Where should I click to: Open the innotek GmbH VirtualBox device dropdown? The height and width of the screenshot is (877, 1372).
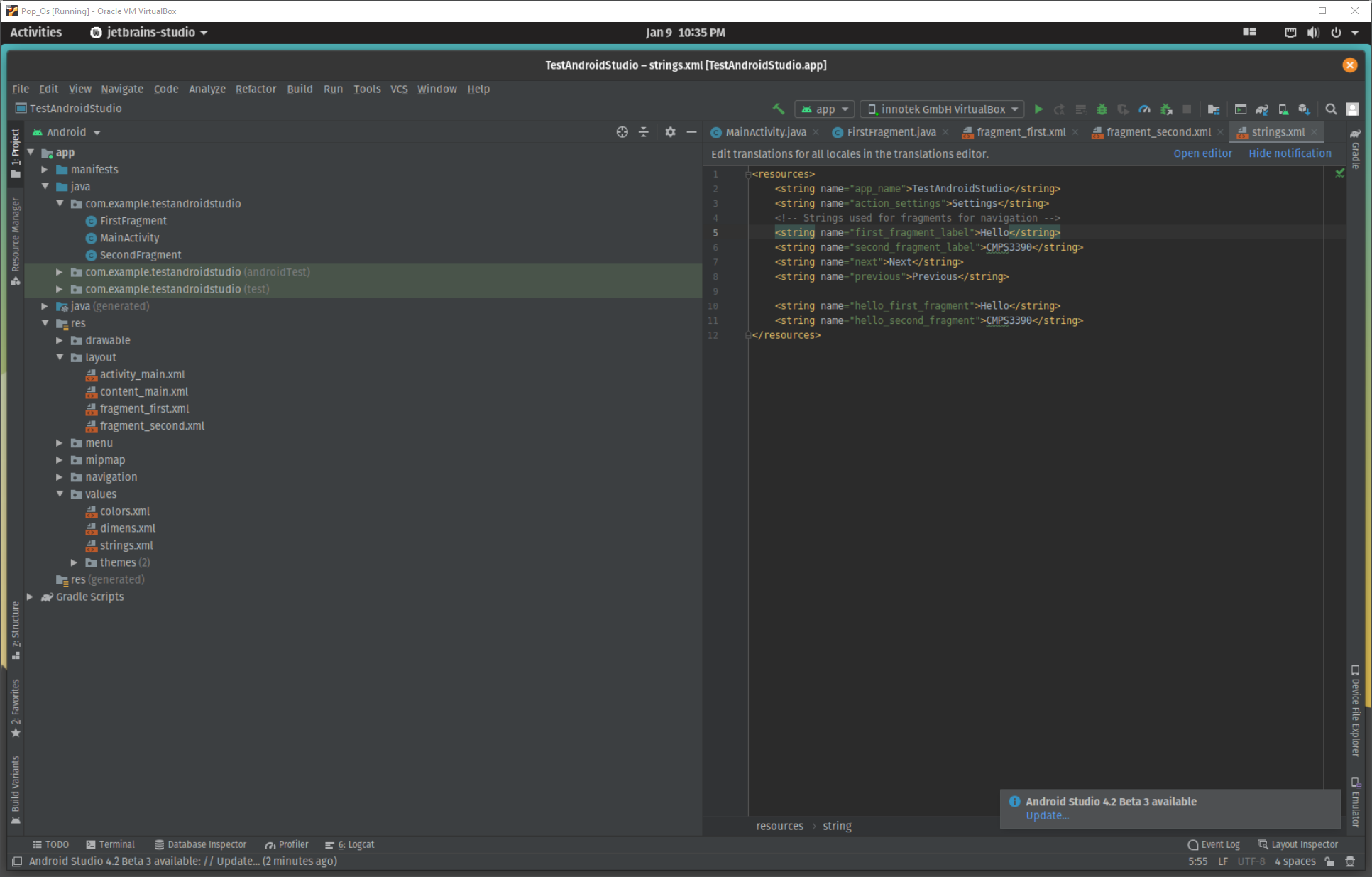943,109
